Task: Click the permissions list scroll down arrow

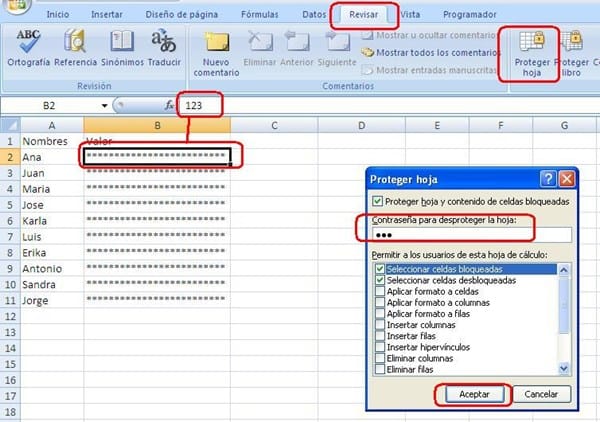Action: [564, 368]
